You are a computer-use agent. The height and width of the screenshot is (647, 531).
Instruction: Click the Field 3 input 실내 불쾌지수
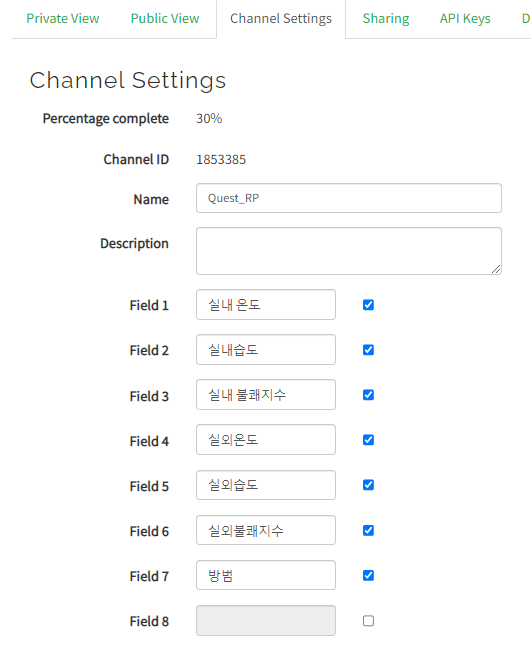266,394
